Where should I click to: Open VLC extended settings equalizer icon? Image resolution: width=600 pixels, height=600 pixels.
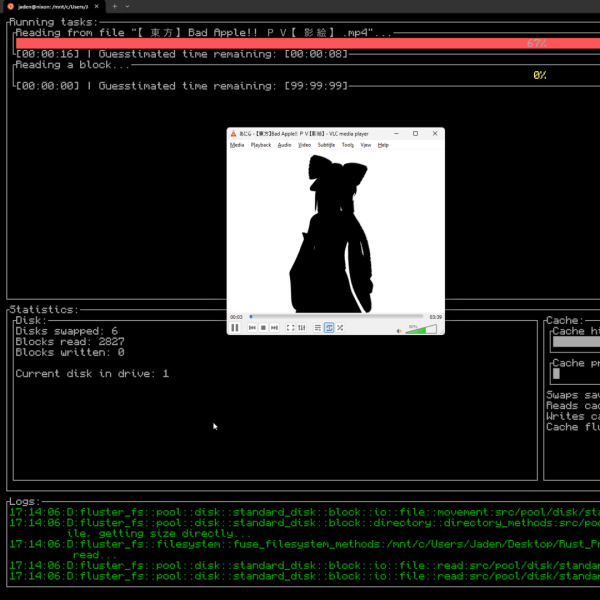click(301, 328)
